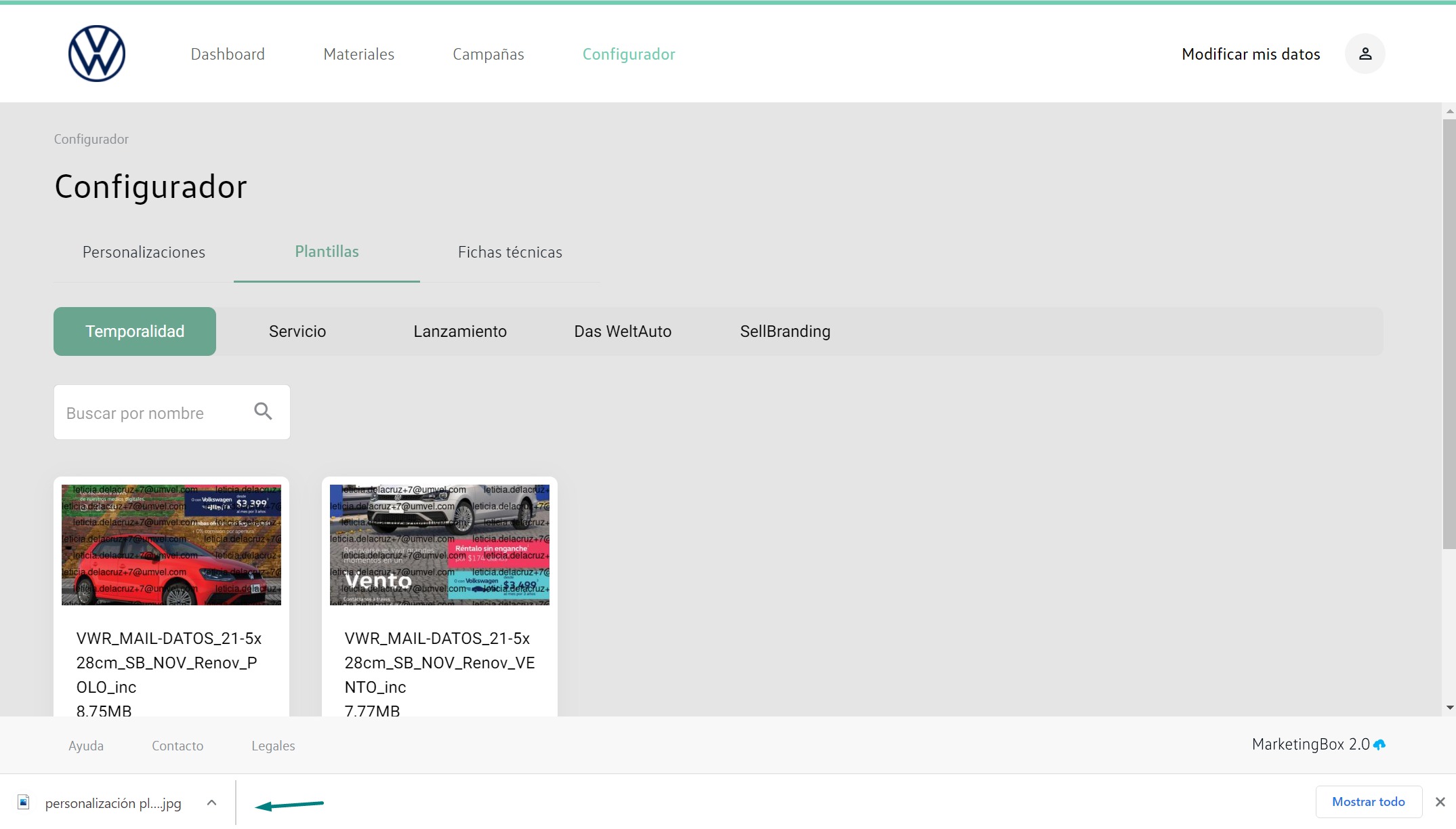Open the Dashboard menu item
Image resolution: width=1456 pixels, height=829 pixels.
(228, 54)
